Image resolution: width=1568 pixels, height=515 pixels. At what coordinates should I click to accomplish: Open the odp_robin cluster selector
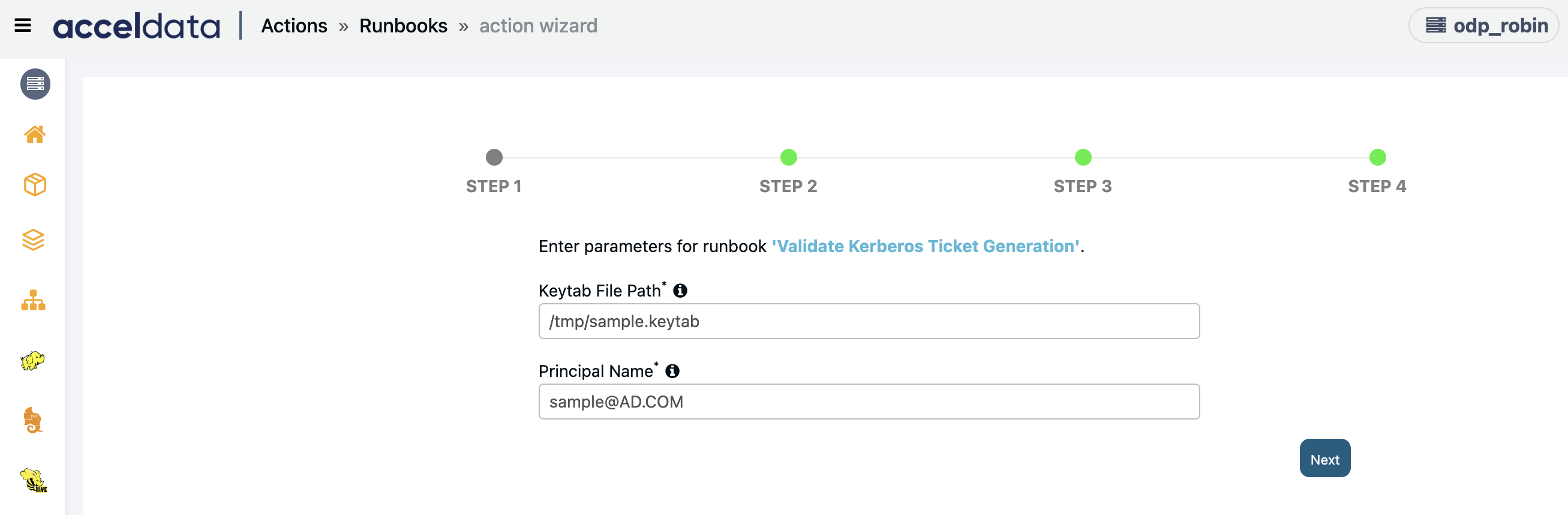tap(1485, 26)
